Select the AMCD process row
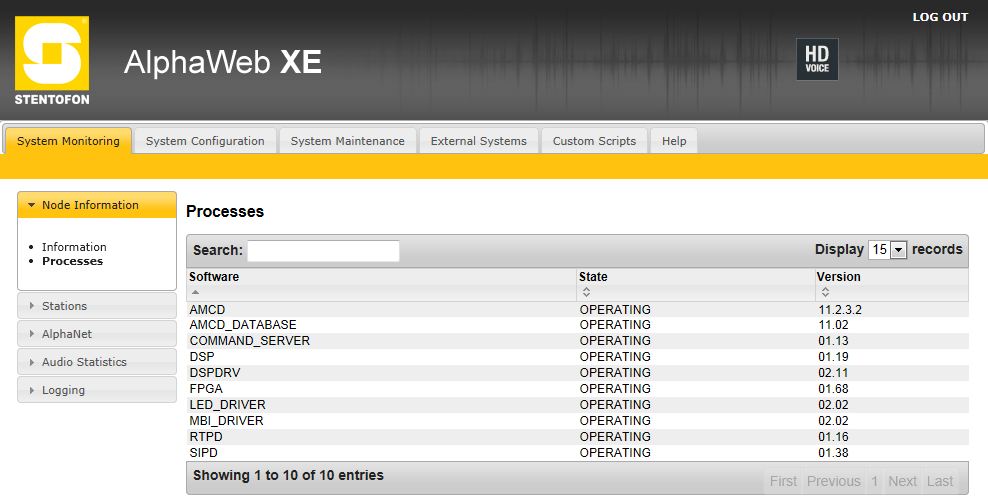The image size is (988, 499). tap(578, 309)
